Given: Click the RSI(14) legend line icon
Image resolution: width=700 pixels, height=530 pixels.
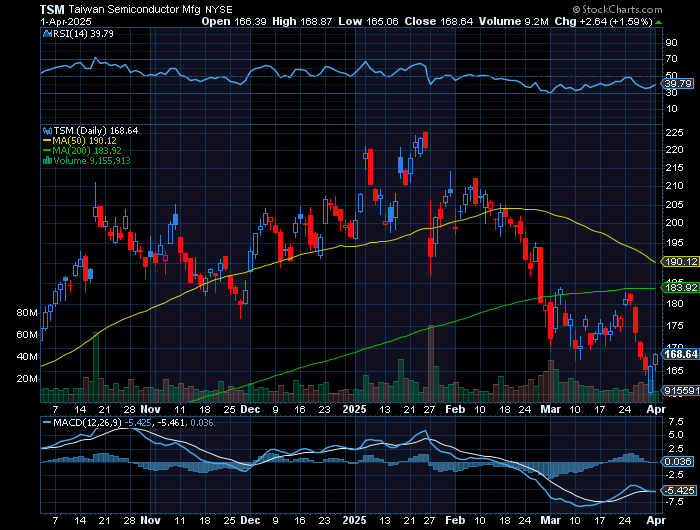Looking at the screenshot, I should 47,34.
